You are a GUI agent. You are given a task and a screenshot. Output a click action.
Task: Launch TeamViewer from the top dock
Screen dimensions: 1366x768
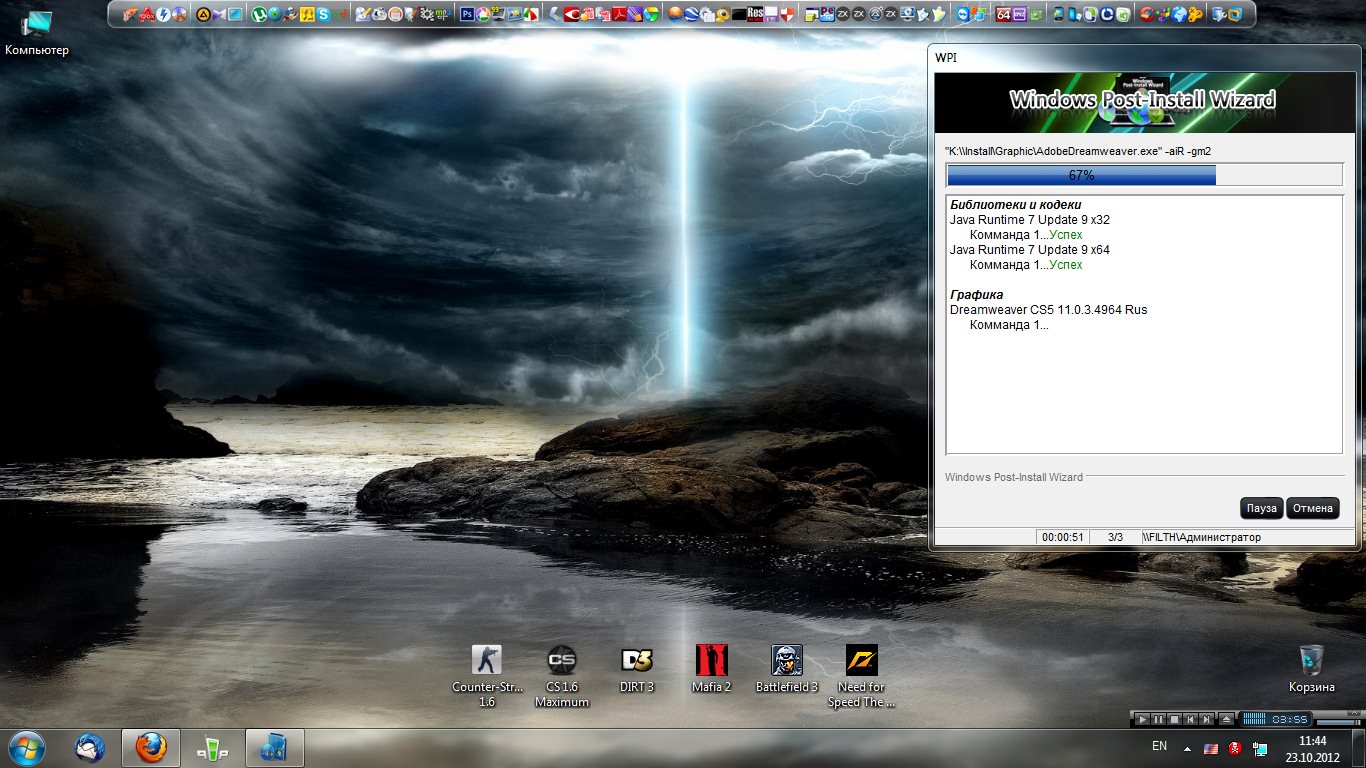tap(962, 14)
